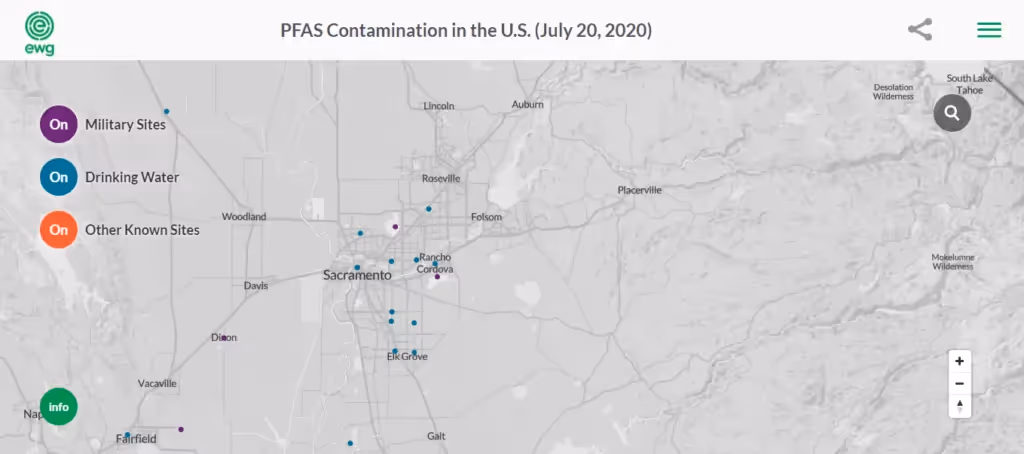Open the map search magnifier button
This screenshot has height=454, width=1024.
click(x=952, y=113)
